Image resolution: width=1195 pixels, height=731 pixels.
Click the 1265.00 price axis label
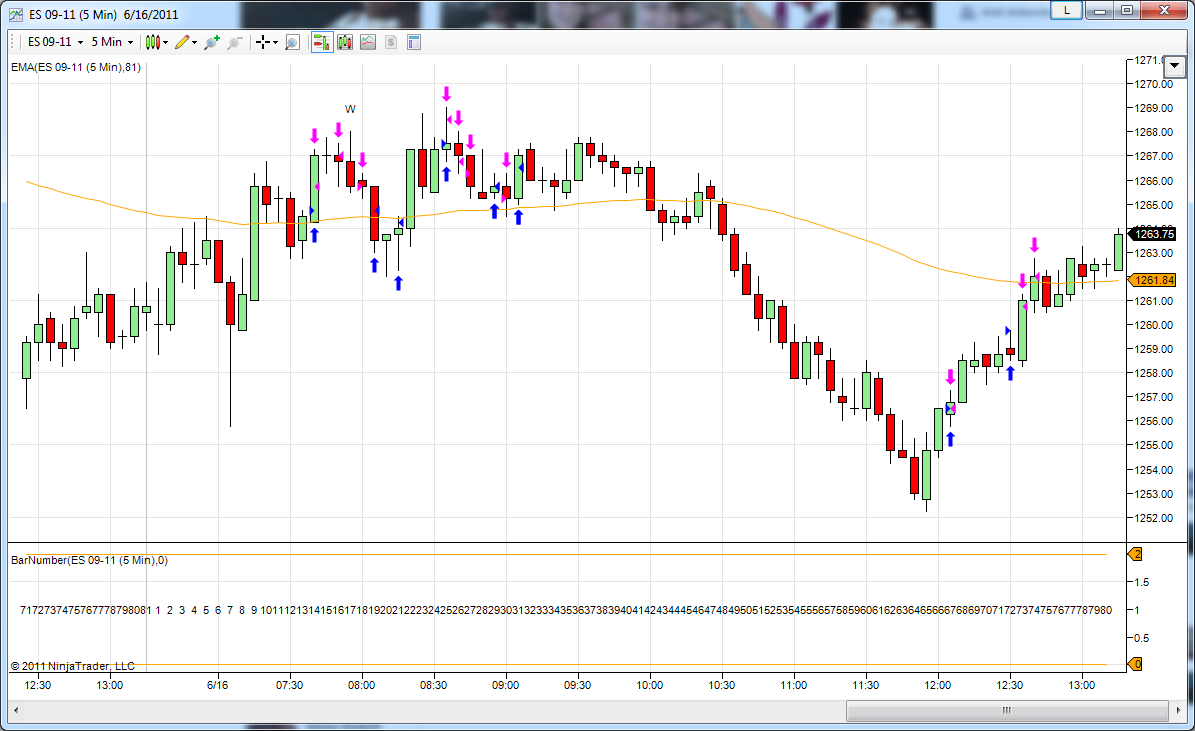[1154, 205]
